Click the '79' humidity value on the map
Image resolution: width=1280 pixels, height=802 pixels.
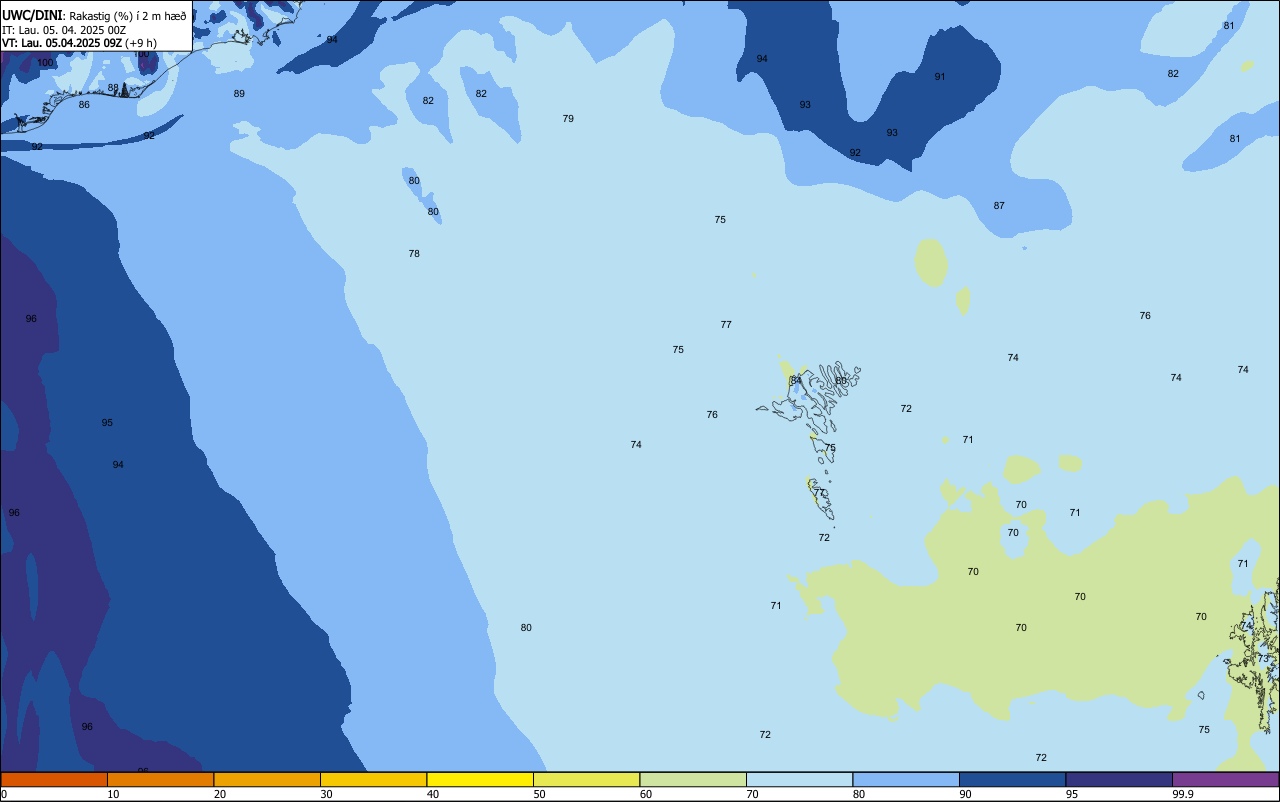568,119
